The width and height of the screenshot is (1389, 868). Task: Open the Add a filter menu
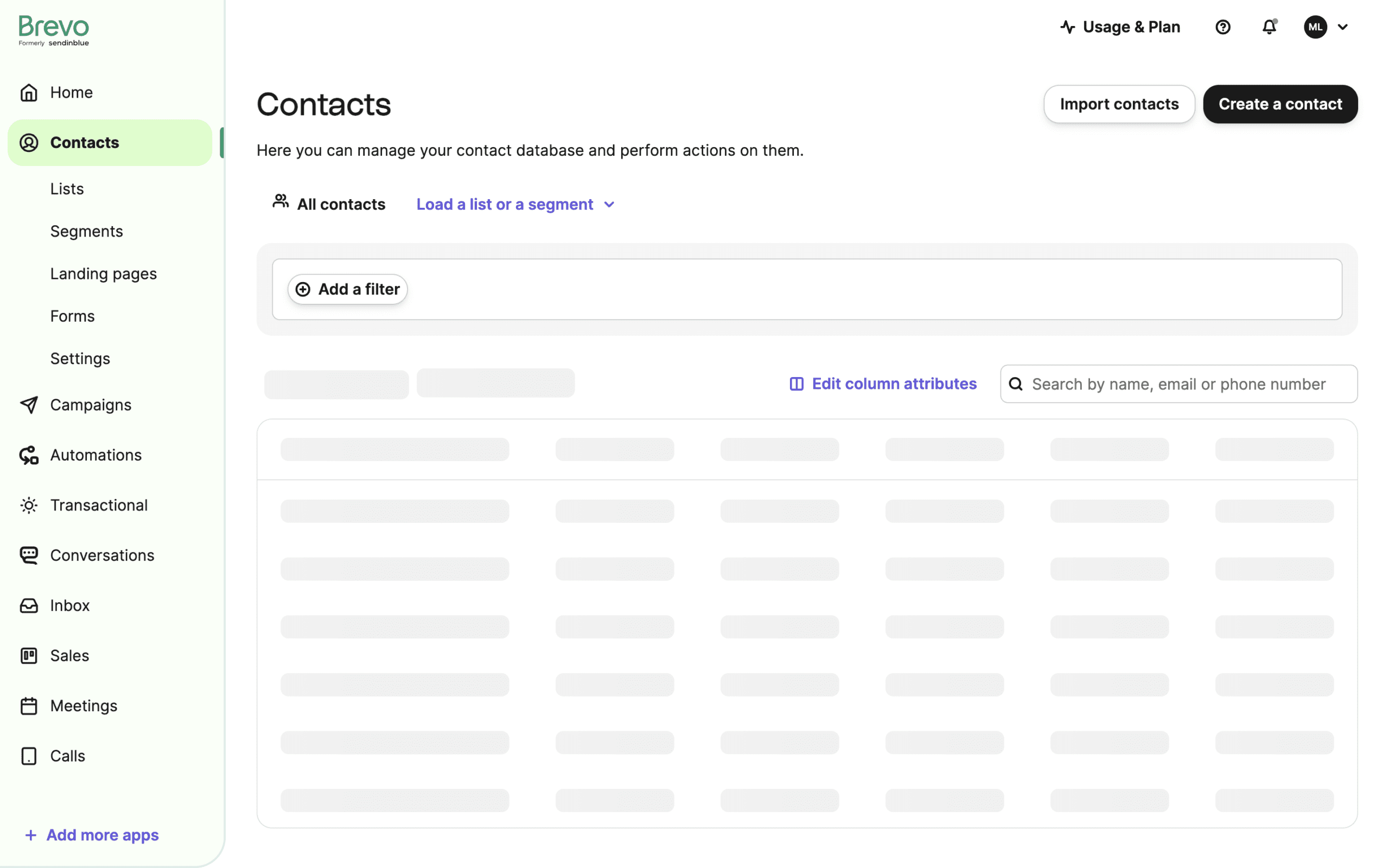pos(347,289)
